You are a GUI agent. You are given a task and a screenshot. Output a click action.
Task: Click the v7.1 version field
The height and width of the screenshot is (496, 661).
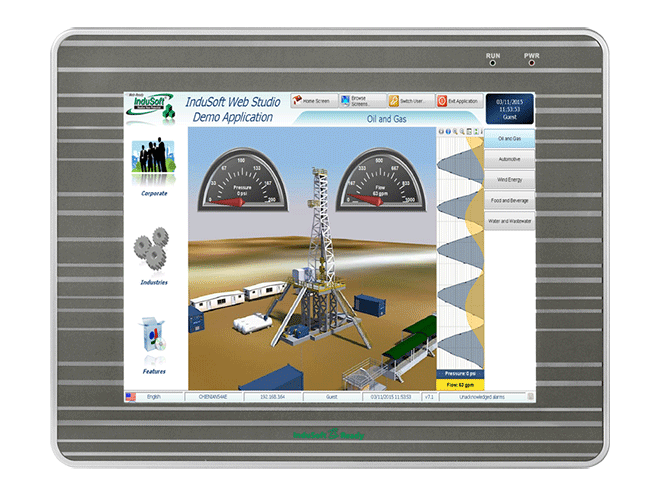[x=429, y=397]
